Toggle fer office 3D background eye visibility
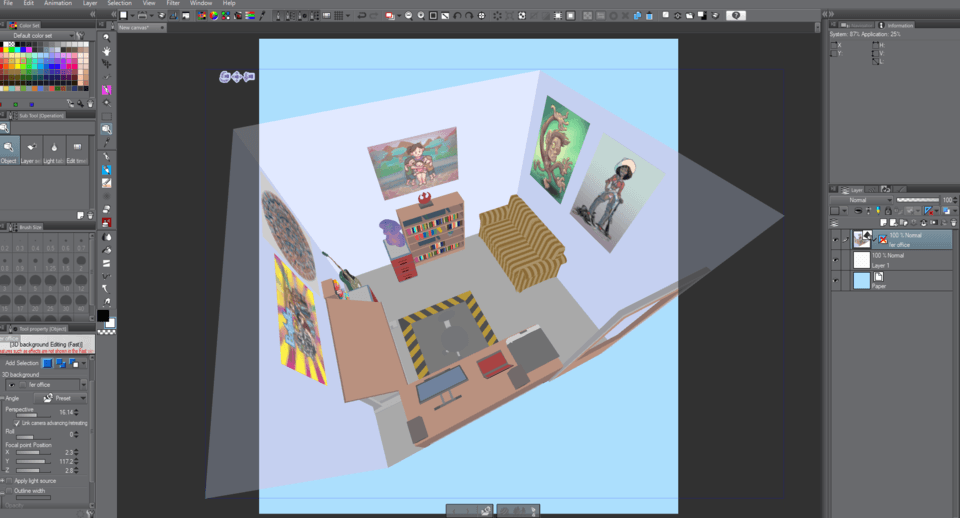 click(x=12, y=385)
